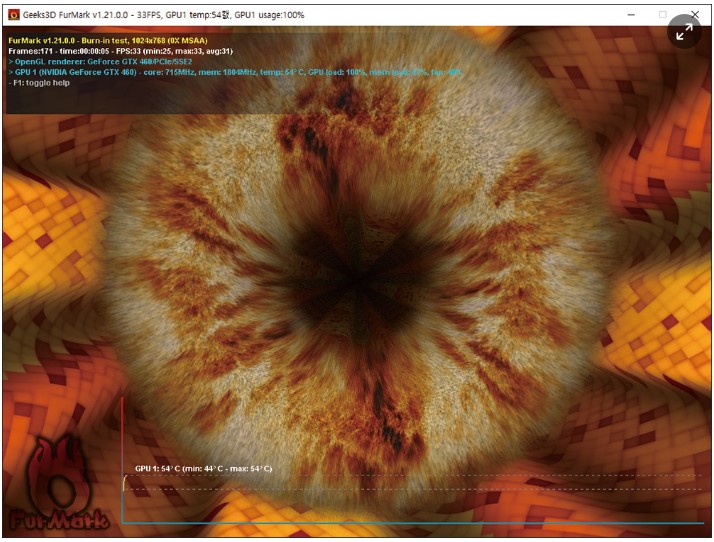714x542 pixels.
Task: Minimize the FurMark window
Action: [631, 15]
